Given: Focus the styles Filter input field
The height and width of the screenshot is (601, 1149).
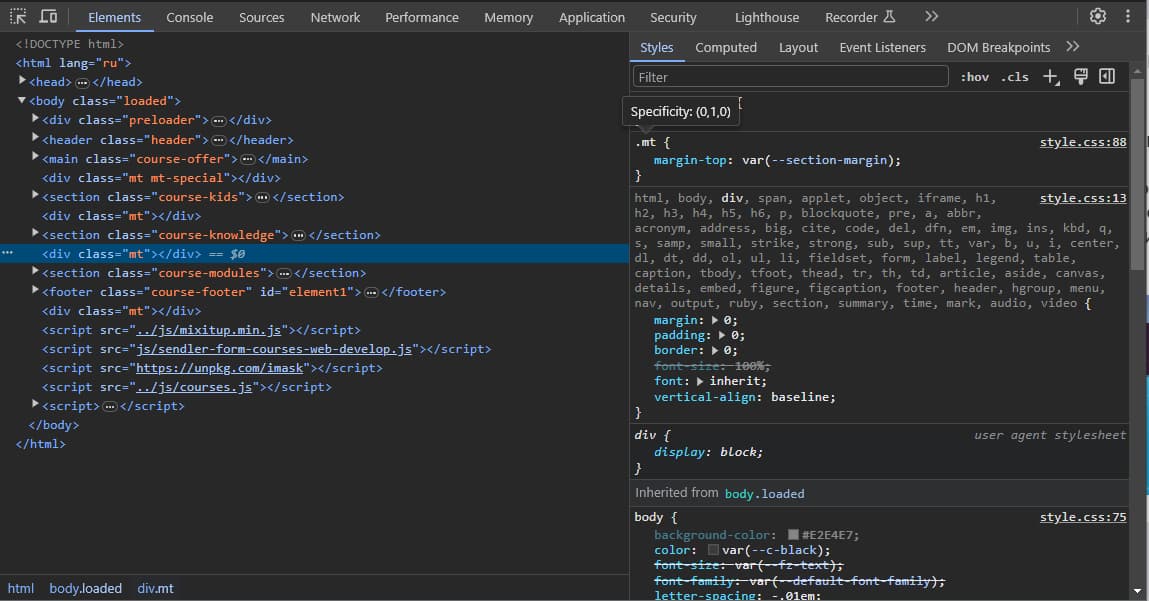Looking at the screenshot, I should coord(790,77).
